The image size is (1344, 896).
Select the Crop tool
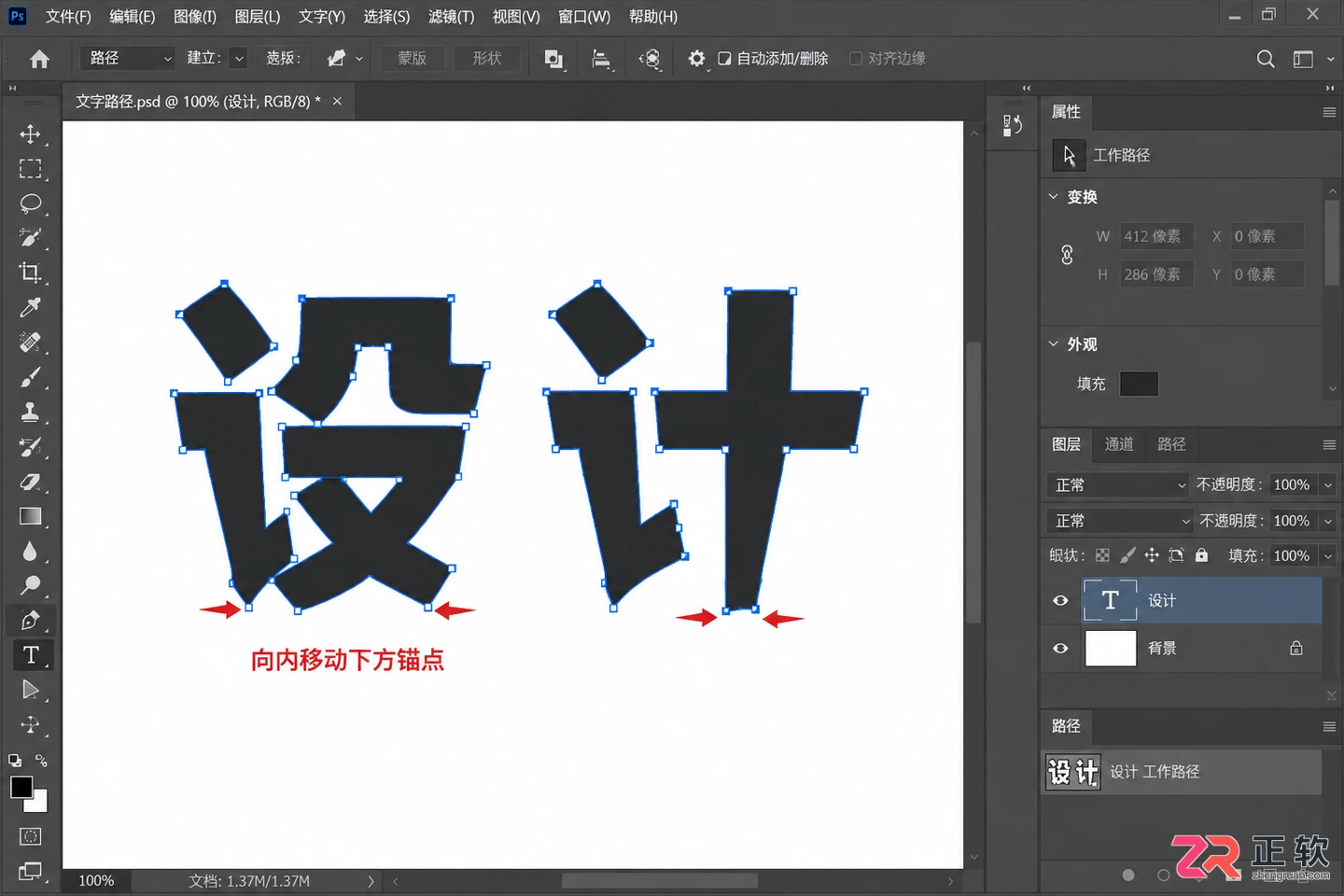(30, 273)
